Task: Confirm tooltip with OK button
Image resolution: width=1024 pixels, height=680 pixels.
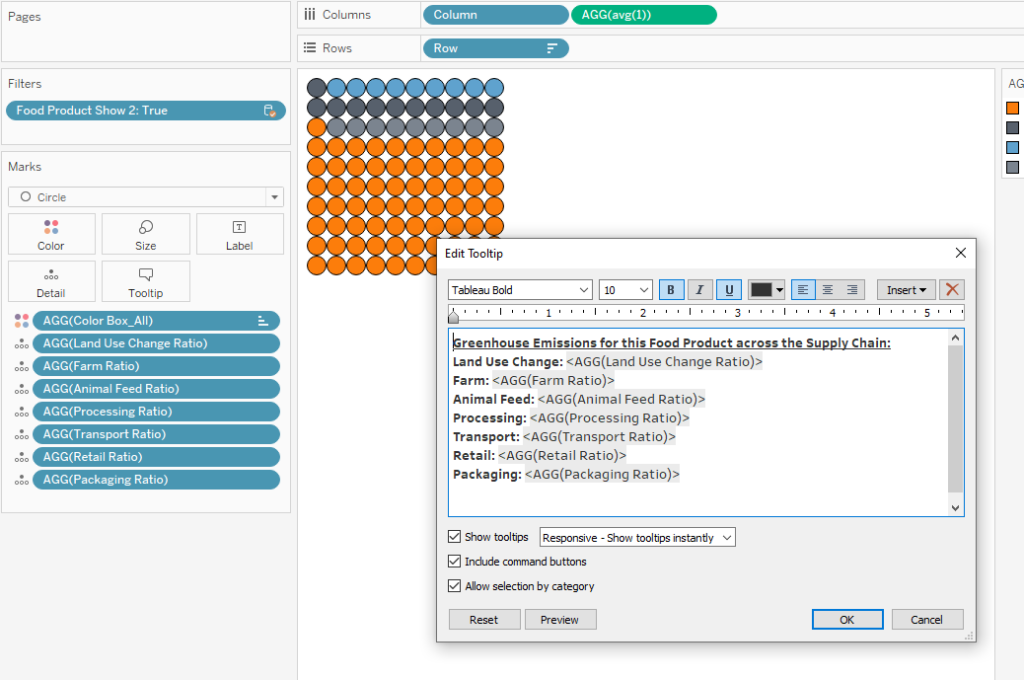Action: click(x=847, y=619)
